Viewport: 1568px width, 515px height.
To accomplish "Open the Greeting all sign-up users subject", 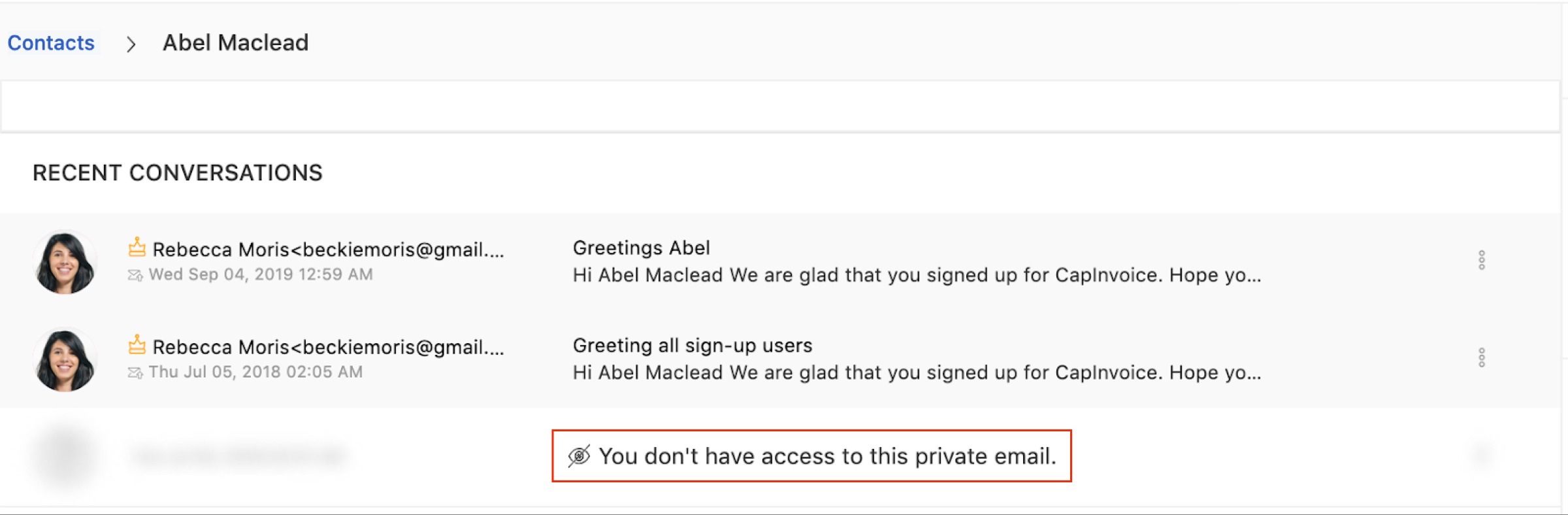I will click(693, 346).
